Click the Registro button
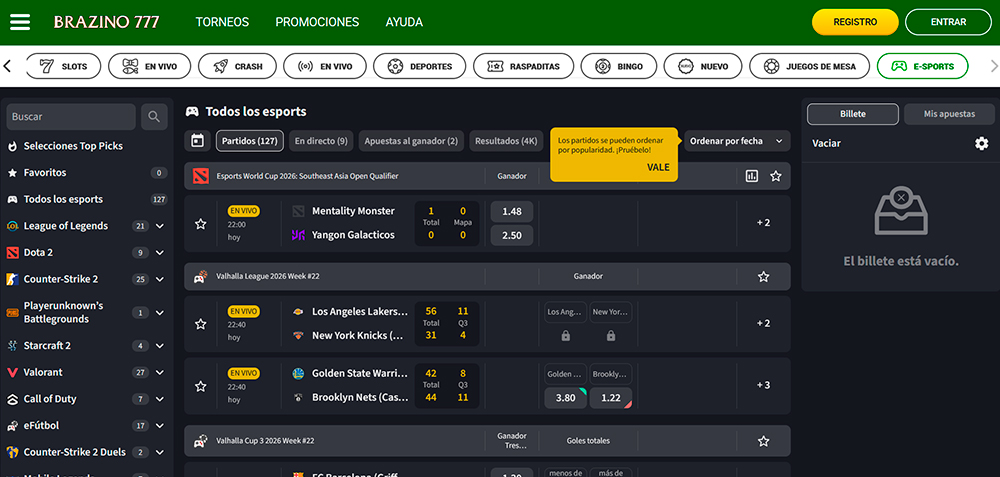 tap(855, 22)
